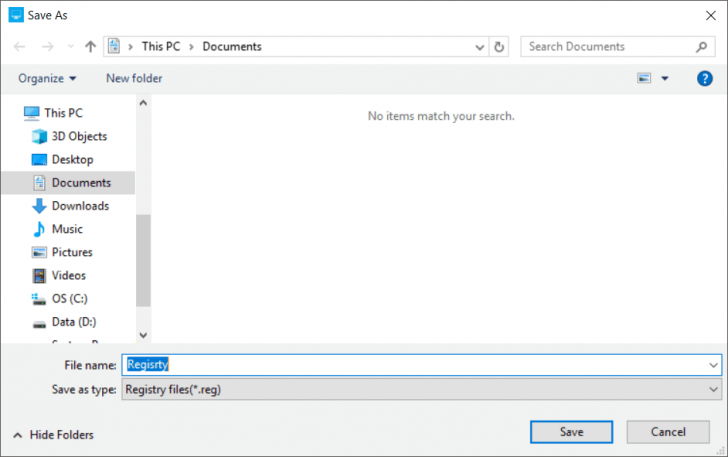728x457 pixels.
Task: Click the sidebar scrollbar thumb
Action: tap(143, 261)
